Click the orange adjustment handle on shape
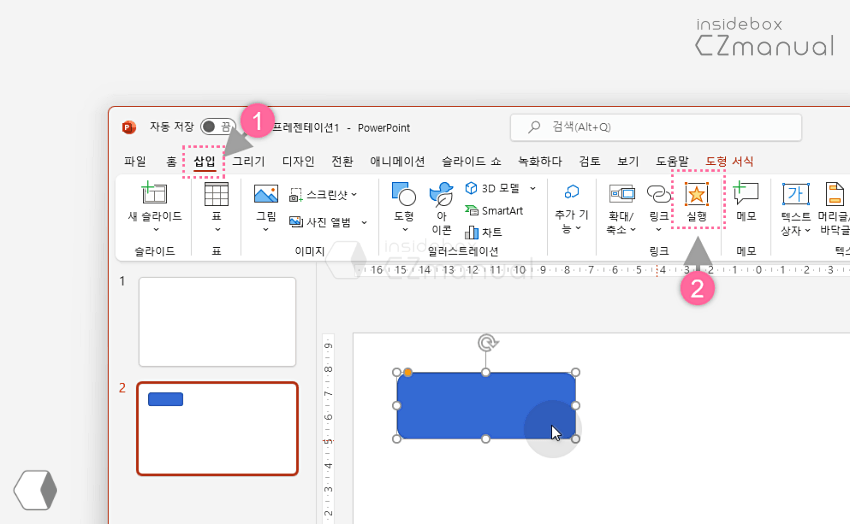 (x=408, y=372)
